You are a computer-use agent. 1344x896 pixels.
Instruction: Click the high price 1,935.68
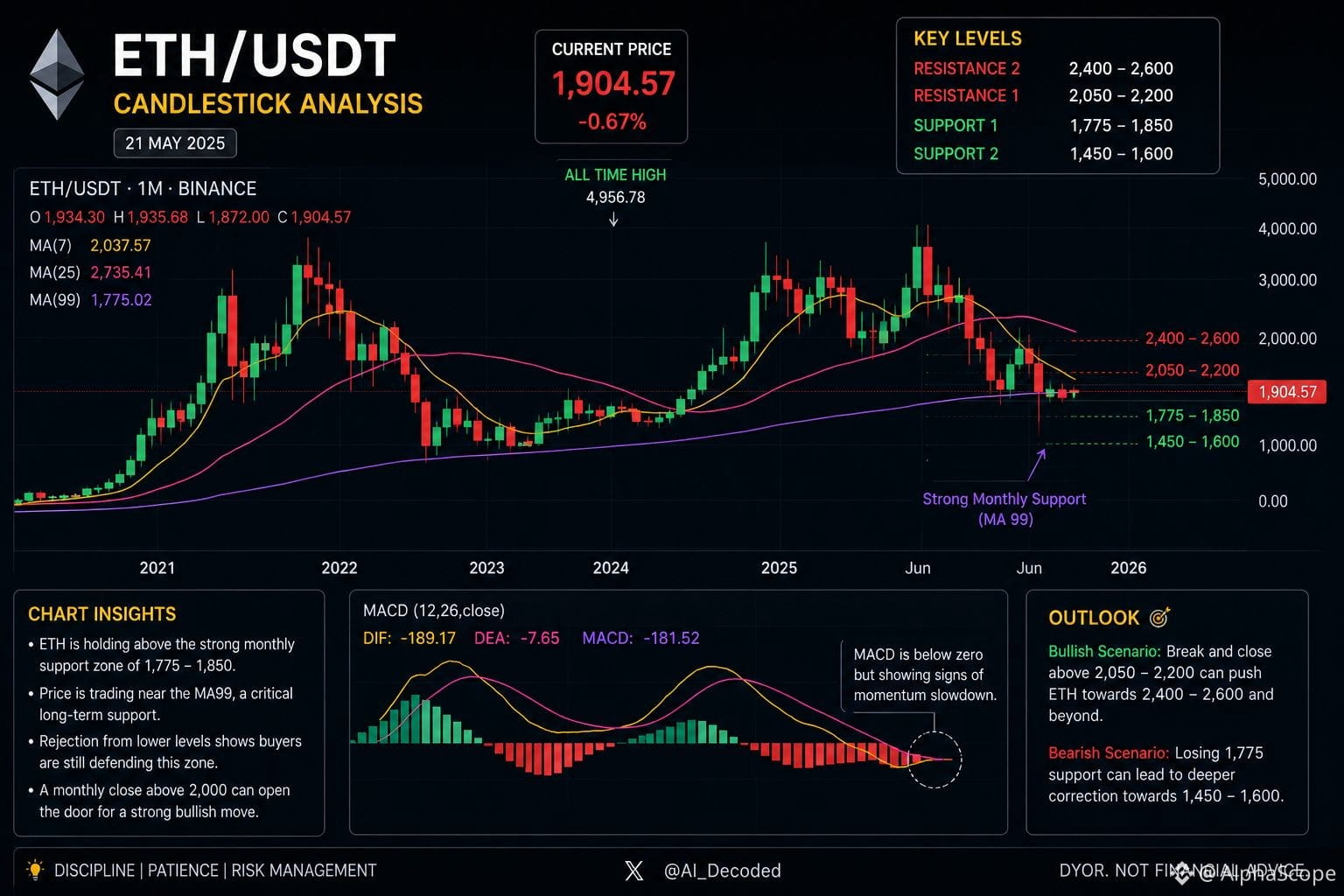click(157, 217)
